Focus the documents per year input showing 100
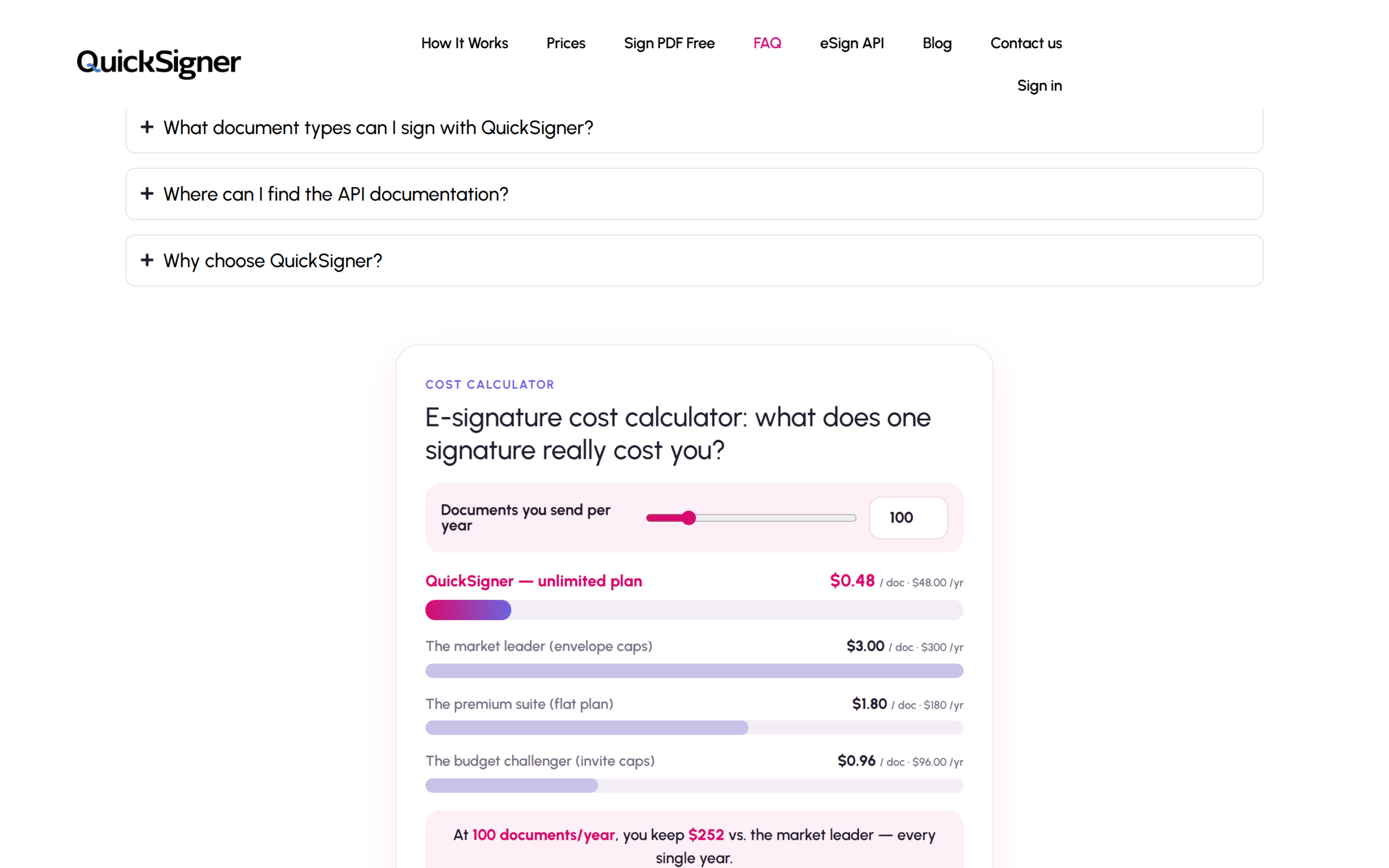This screenshot has height=868, width=1389. coord(908,518)
